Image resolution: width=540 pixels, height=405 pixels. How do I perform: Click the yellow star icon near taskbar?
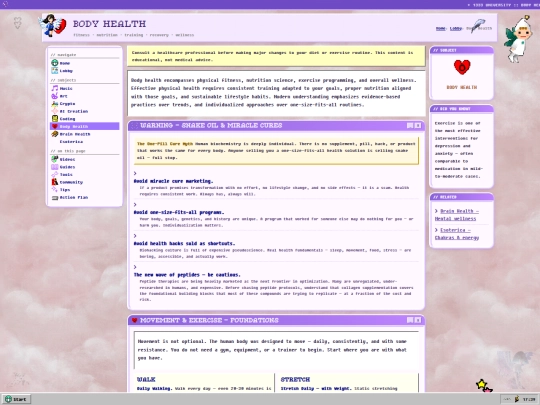[482, 384]
